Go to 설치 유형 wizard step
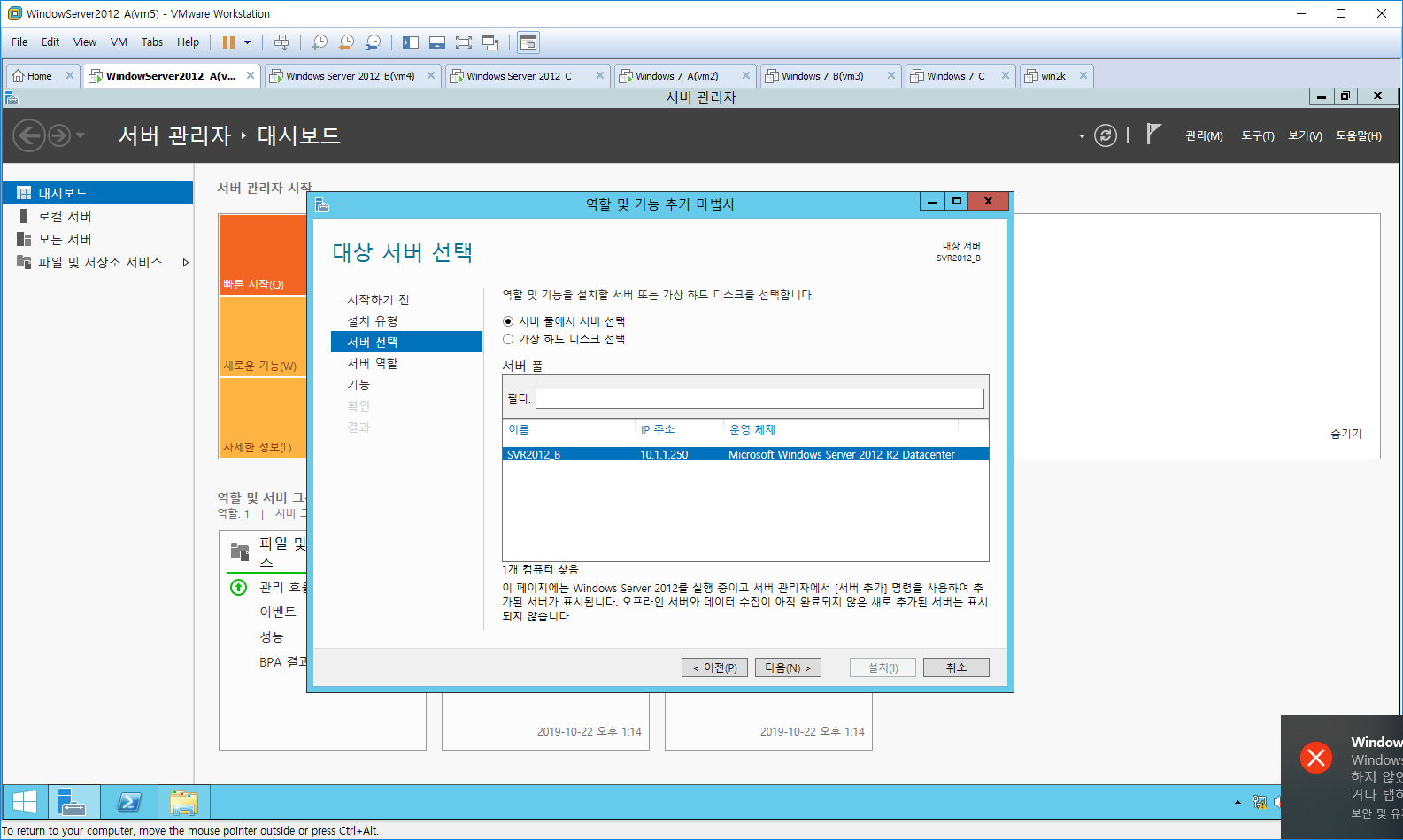Screen dimensions: 1403x840 (373, 321)
